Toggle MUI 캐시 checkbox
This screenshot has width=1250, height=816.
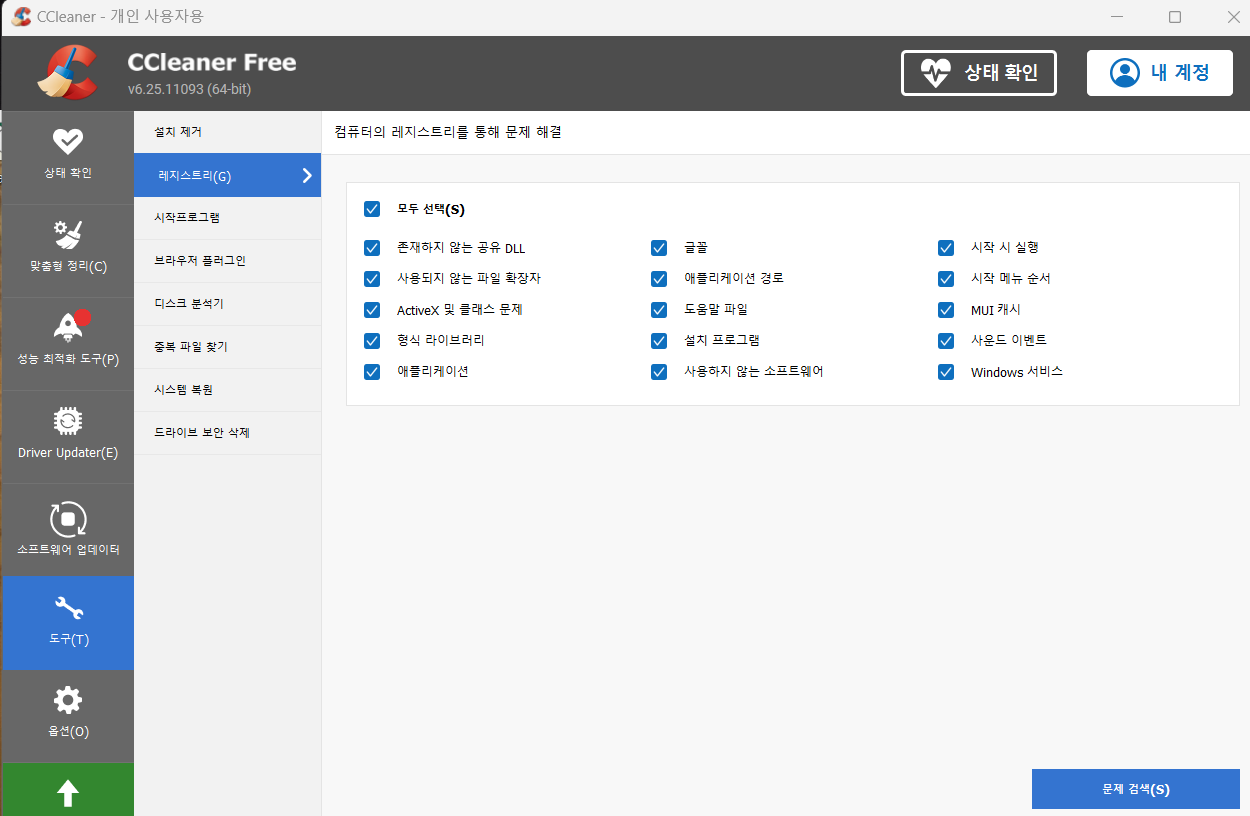[946, 310]
